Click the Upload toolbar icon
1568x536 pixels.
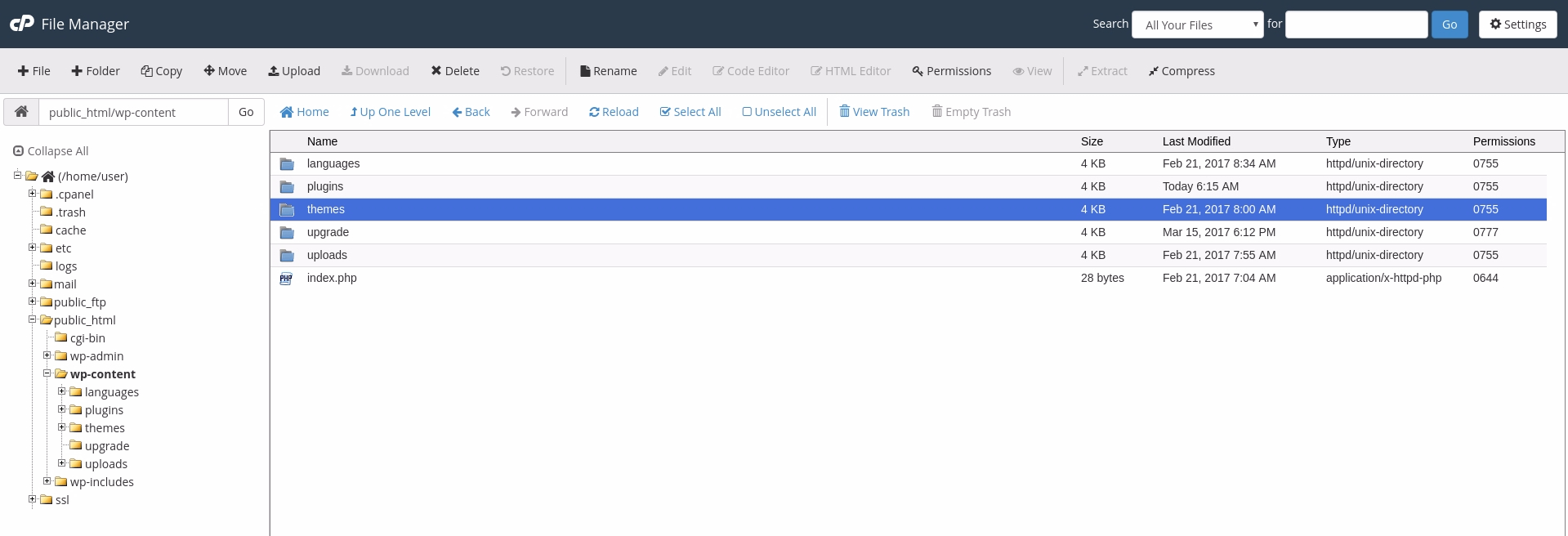point(274,71)
